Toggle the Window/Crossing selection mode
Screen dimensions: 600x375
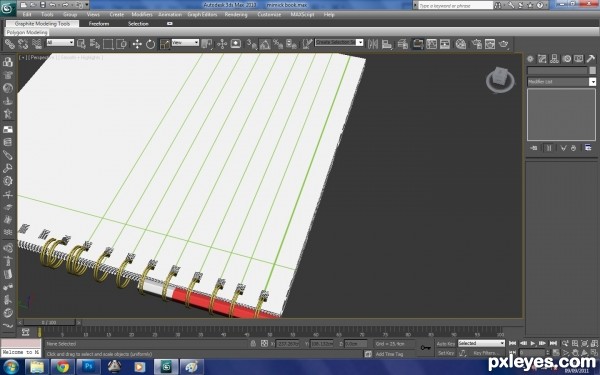point(122,44)
